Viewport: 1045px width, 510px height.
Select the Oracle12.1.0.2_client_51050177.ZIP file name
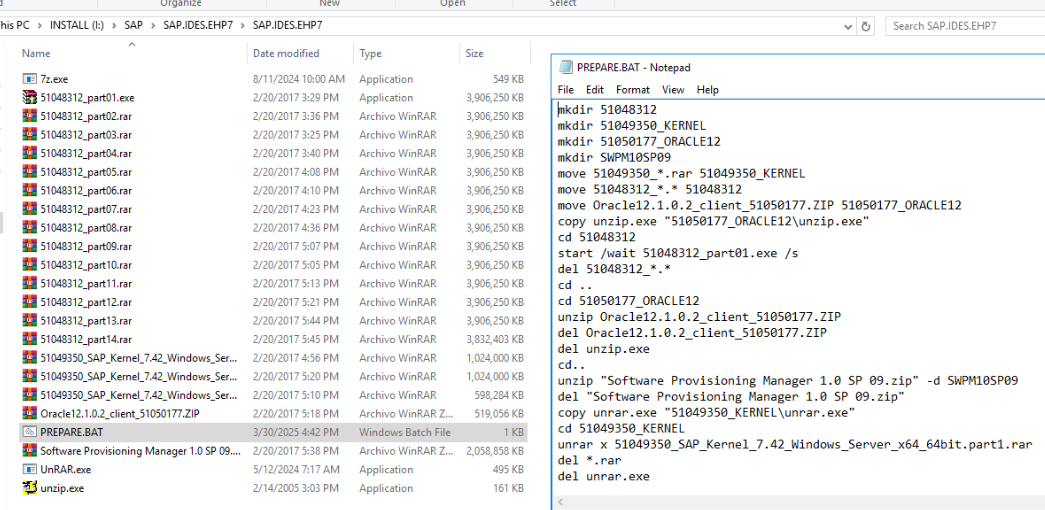click(120, 413)
